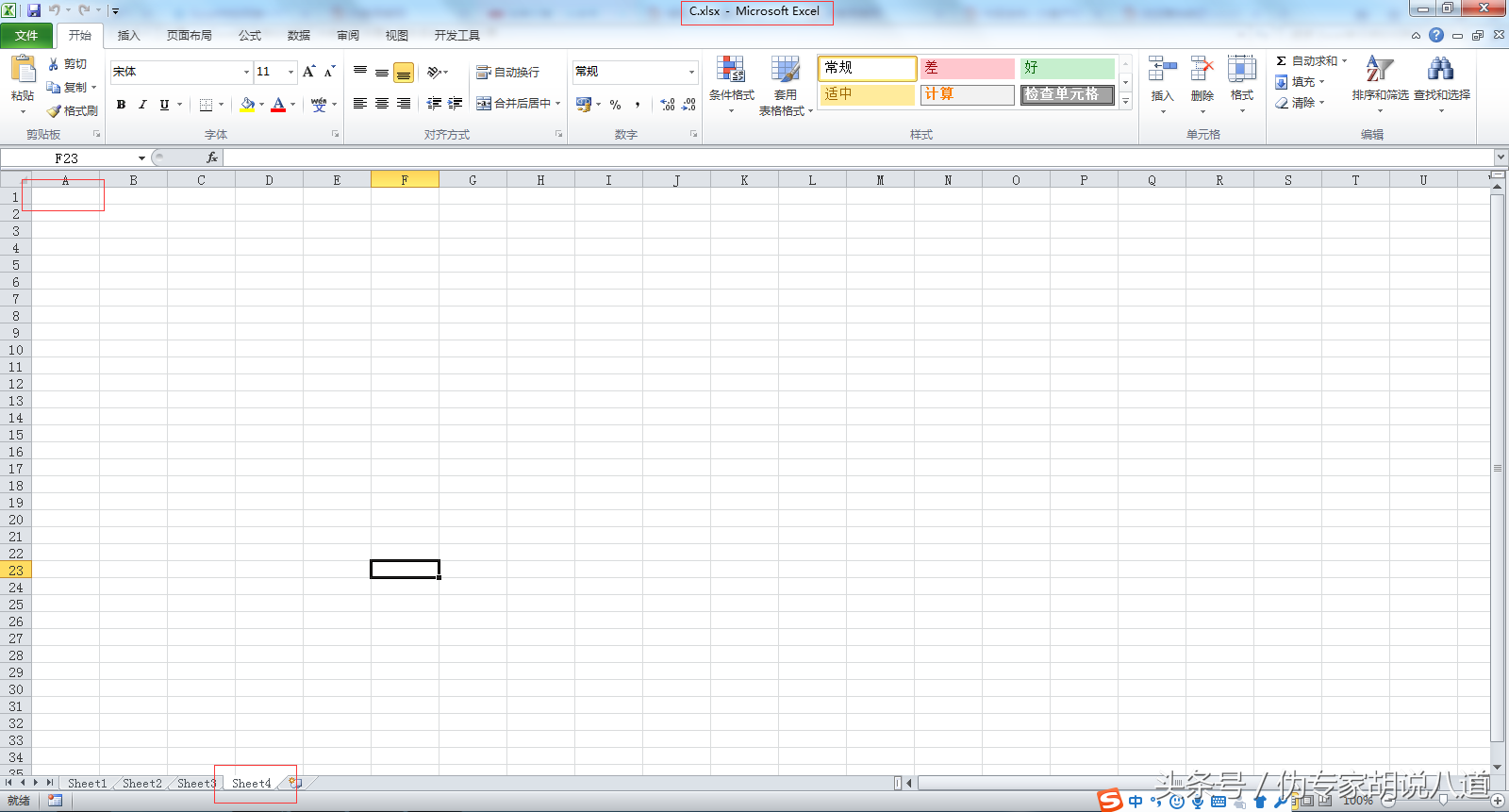
Task: Center text horizontally
Action: (x=382, y=104)
